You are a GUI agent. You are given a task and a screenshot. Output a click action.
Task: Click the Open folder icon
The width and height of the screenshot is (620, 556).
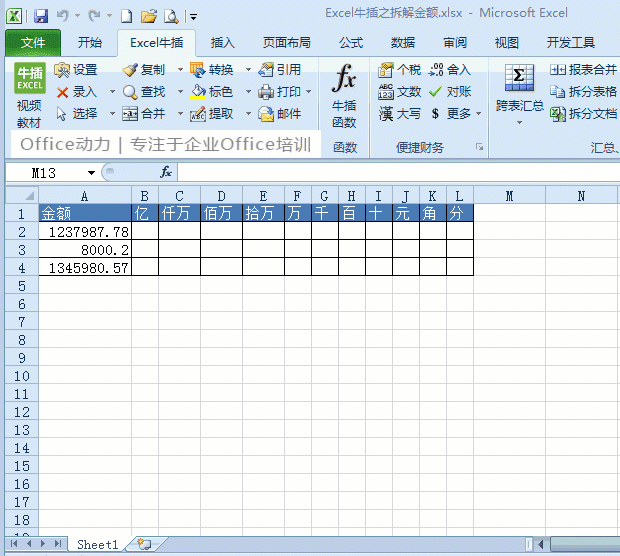point(149,16)
